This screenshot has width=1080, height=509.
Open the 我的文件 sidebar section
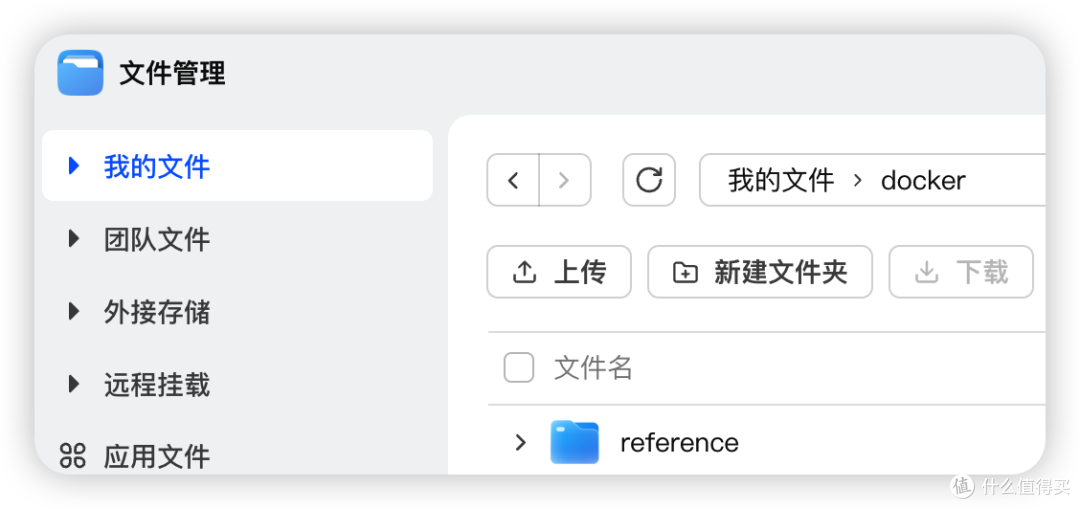(x=237, y=166)
